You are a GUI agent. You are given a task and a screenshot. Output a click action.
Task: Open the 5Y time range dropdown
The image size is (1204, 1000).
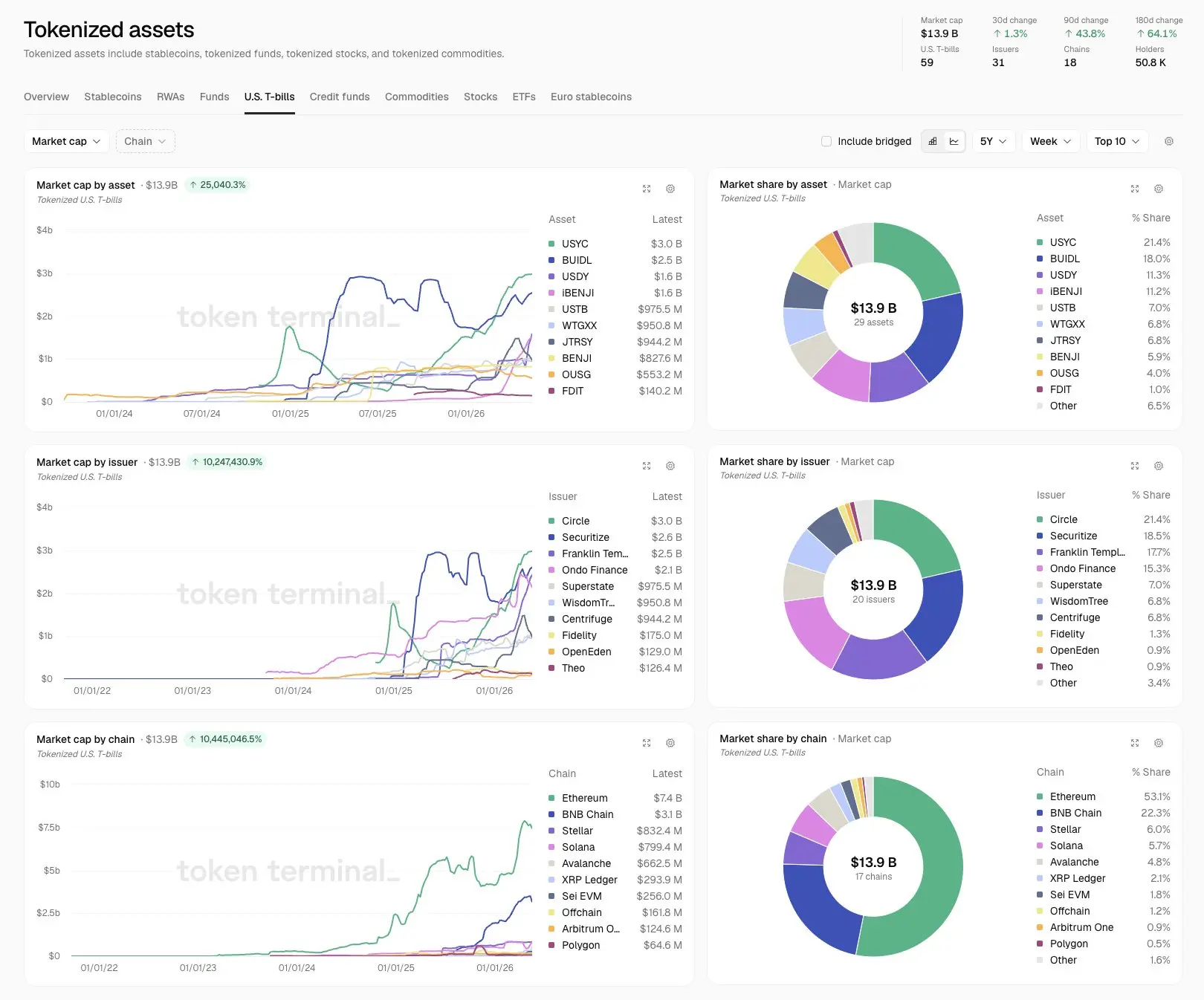tap(994, 141)
